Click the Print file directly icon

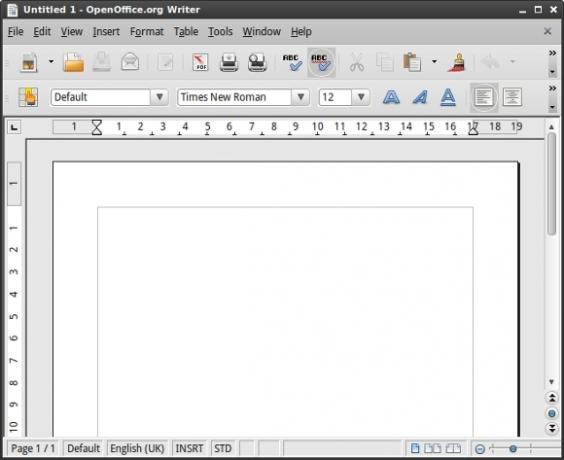tap(229, 62)
